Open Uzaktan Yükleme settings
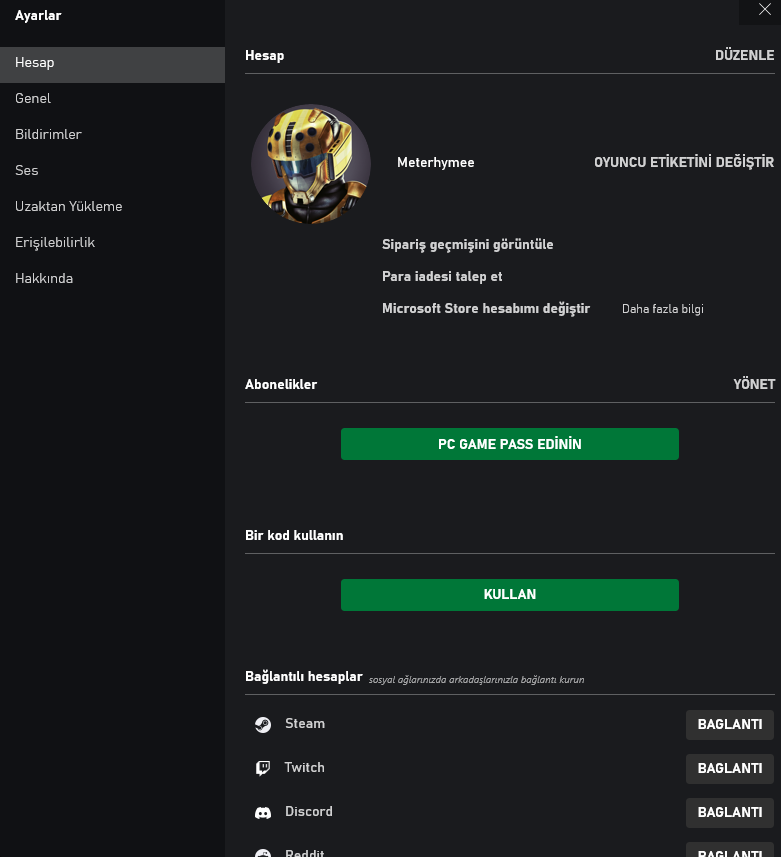This screenshot has width=781, height=857. coord(68,206)
